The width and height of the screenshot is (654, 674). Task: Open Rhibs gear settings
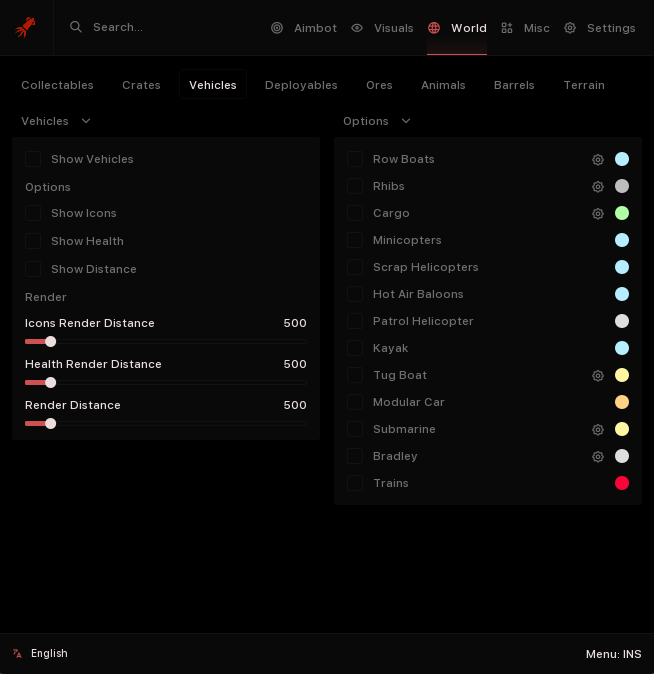tap(598, 187)
